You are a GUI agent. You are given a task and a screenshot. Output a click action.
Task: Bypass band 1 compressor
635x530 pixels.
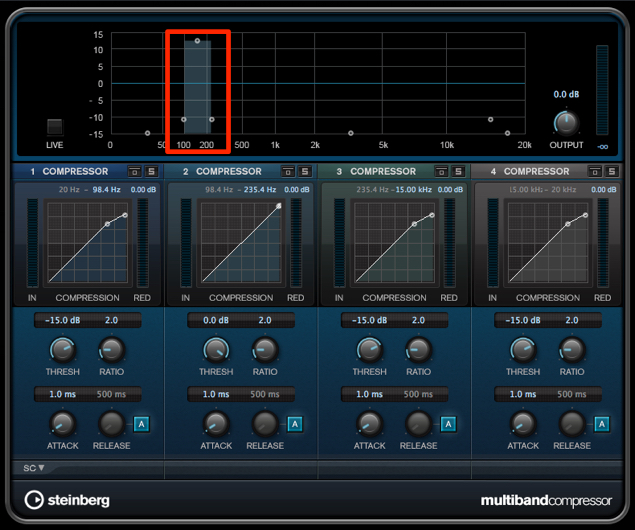[x=134, y=172]
